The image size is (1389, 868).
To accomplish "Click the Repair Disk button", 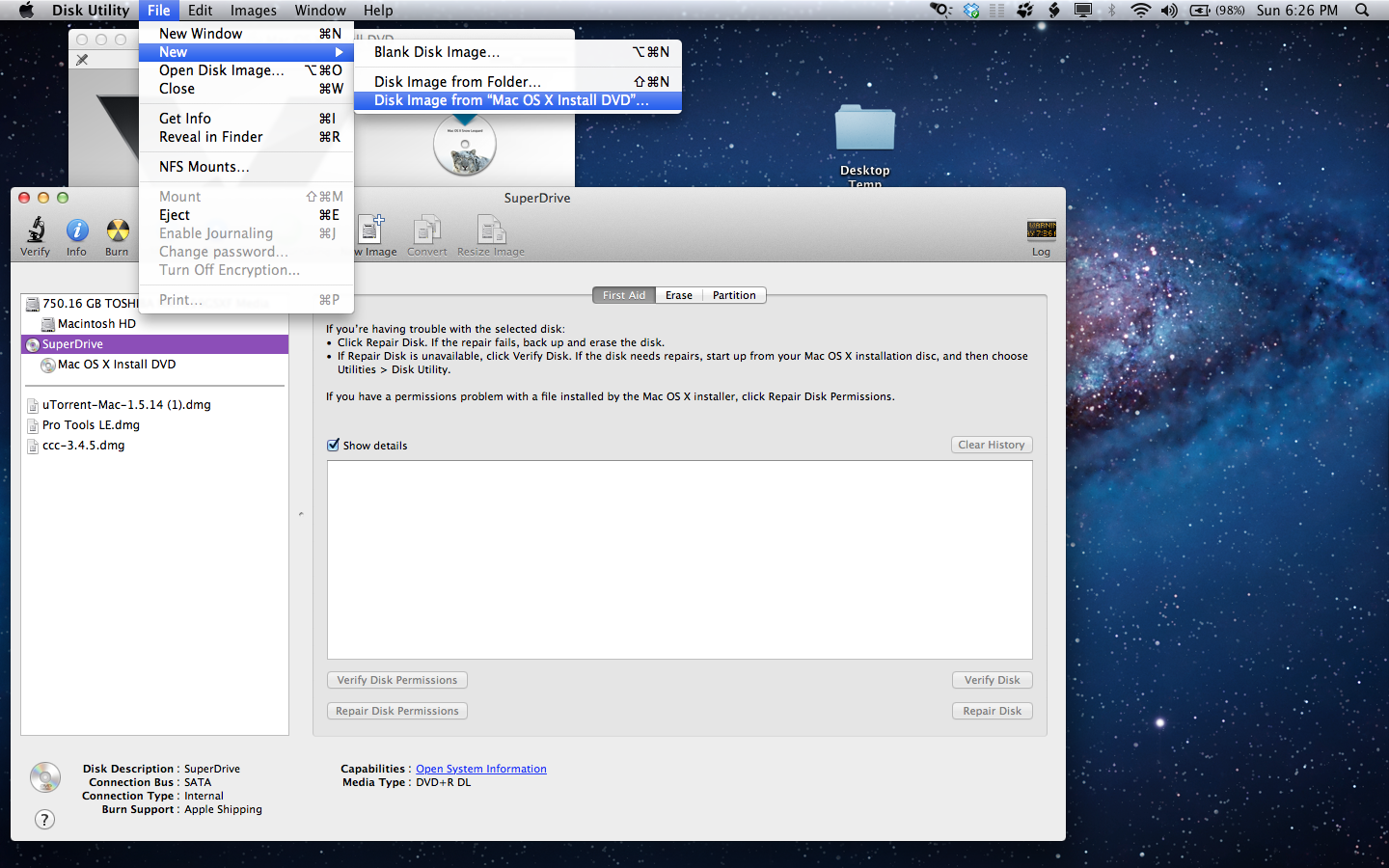I will point(993,711).
